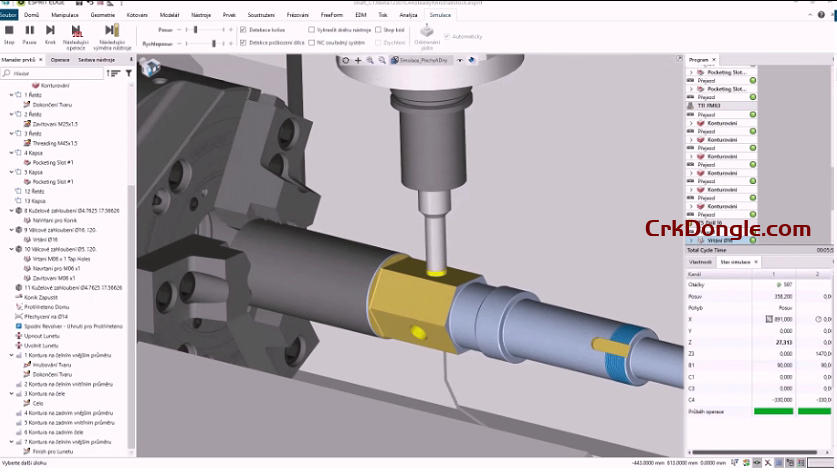
Task: Click Následující operace icon
Action: coord(75,31)
